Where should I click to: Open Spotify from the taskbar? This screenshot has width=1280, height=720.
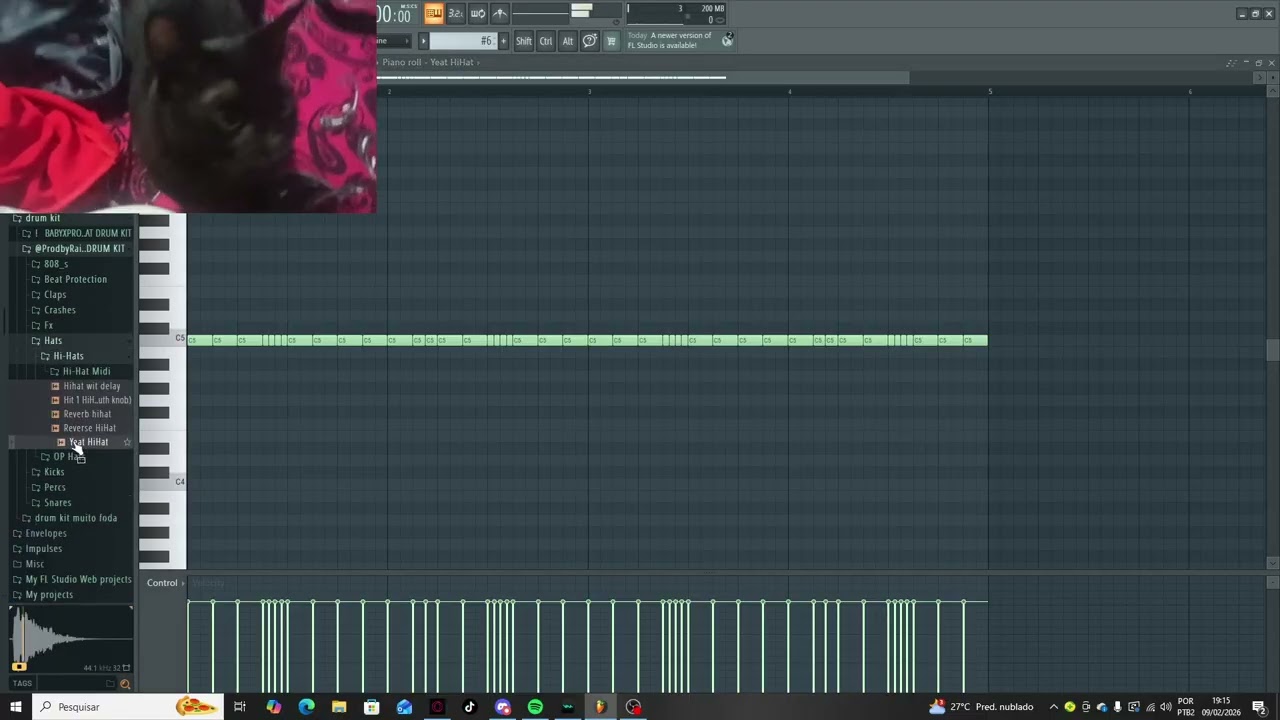pos(535,707)
